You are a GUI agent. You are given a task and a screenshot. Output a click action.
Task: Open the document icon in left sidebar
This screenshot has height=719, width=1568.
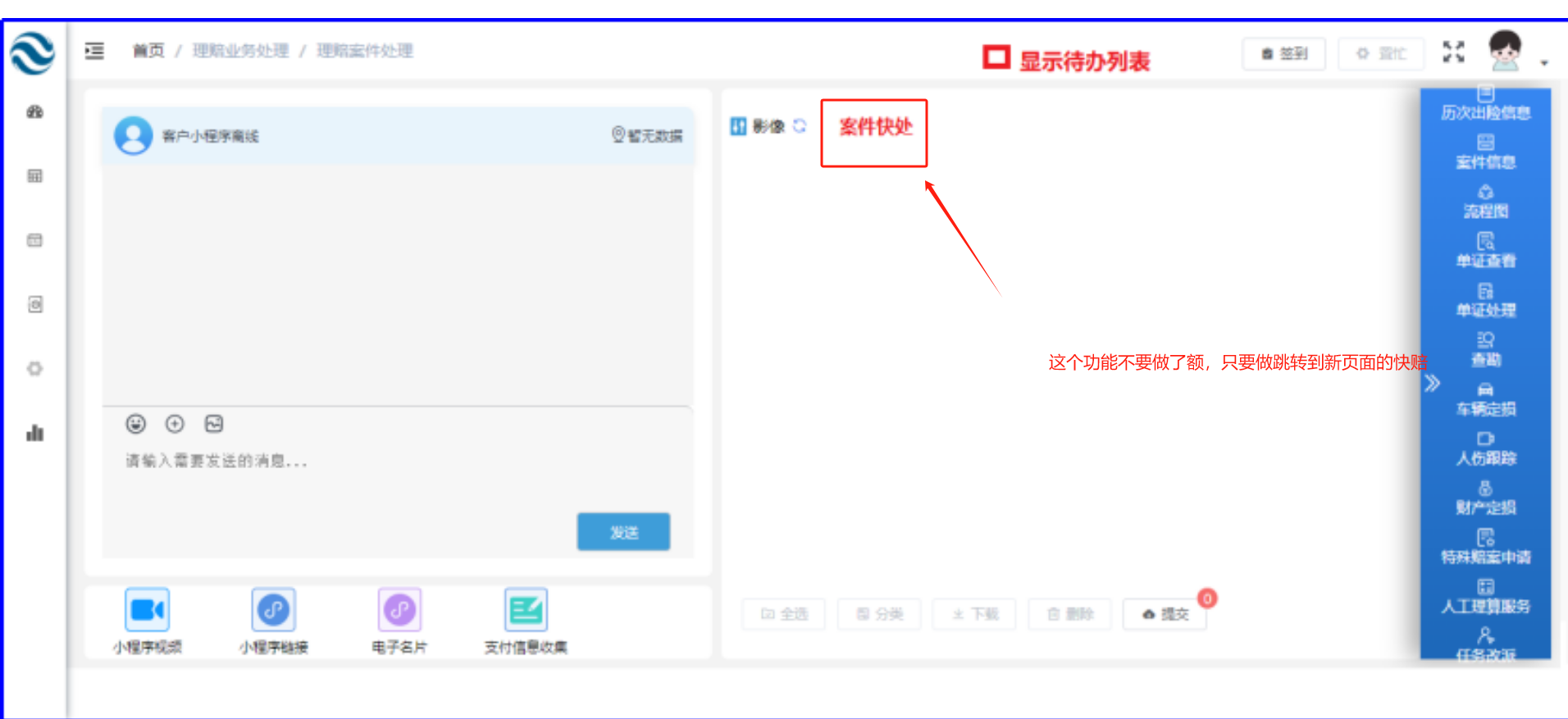click(34, 304)
